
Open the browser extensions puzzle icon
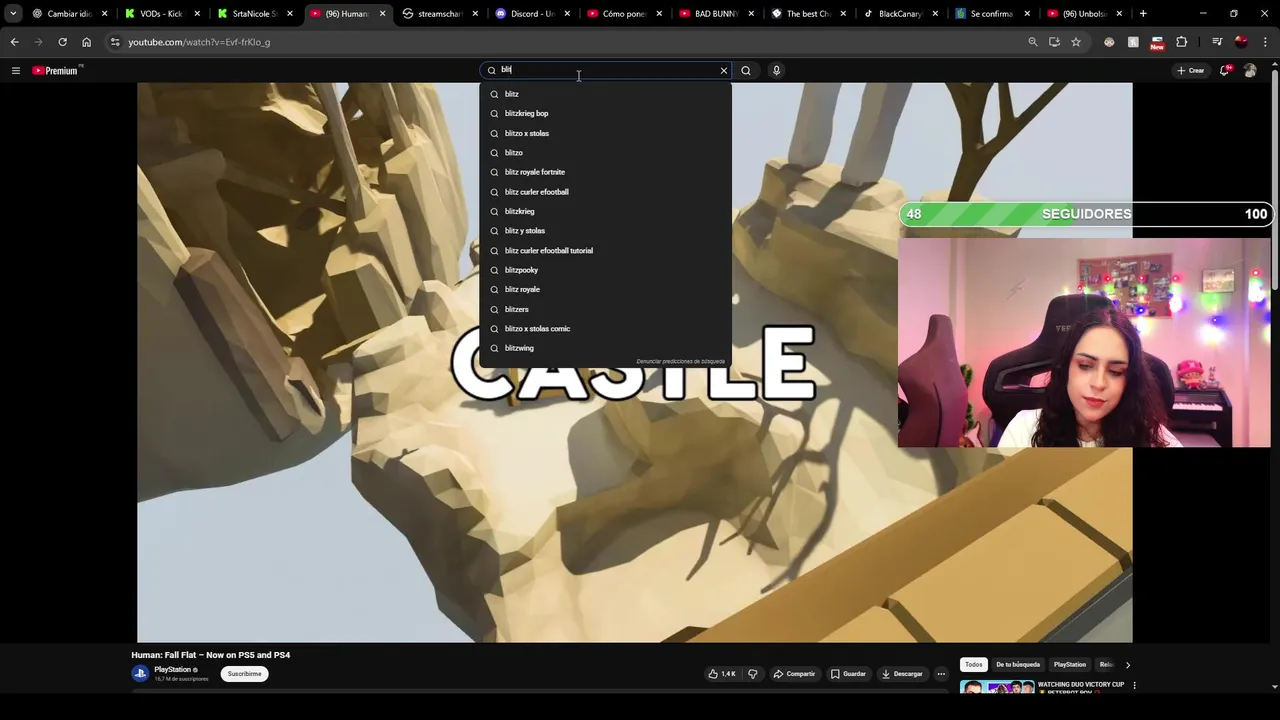click(1182, 42)
